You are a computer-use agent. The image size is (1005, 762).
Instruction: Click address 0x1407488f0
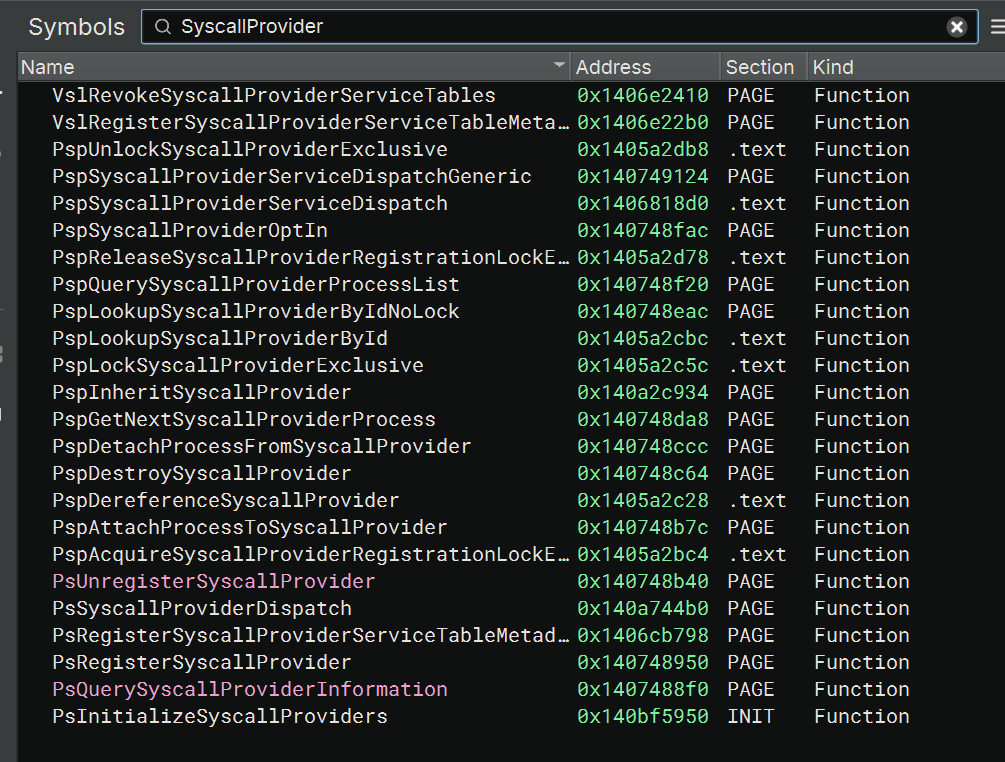coord(643,689)
